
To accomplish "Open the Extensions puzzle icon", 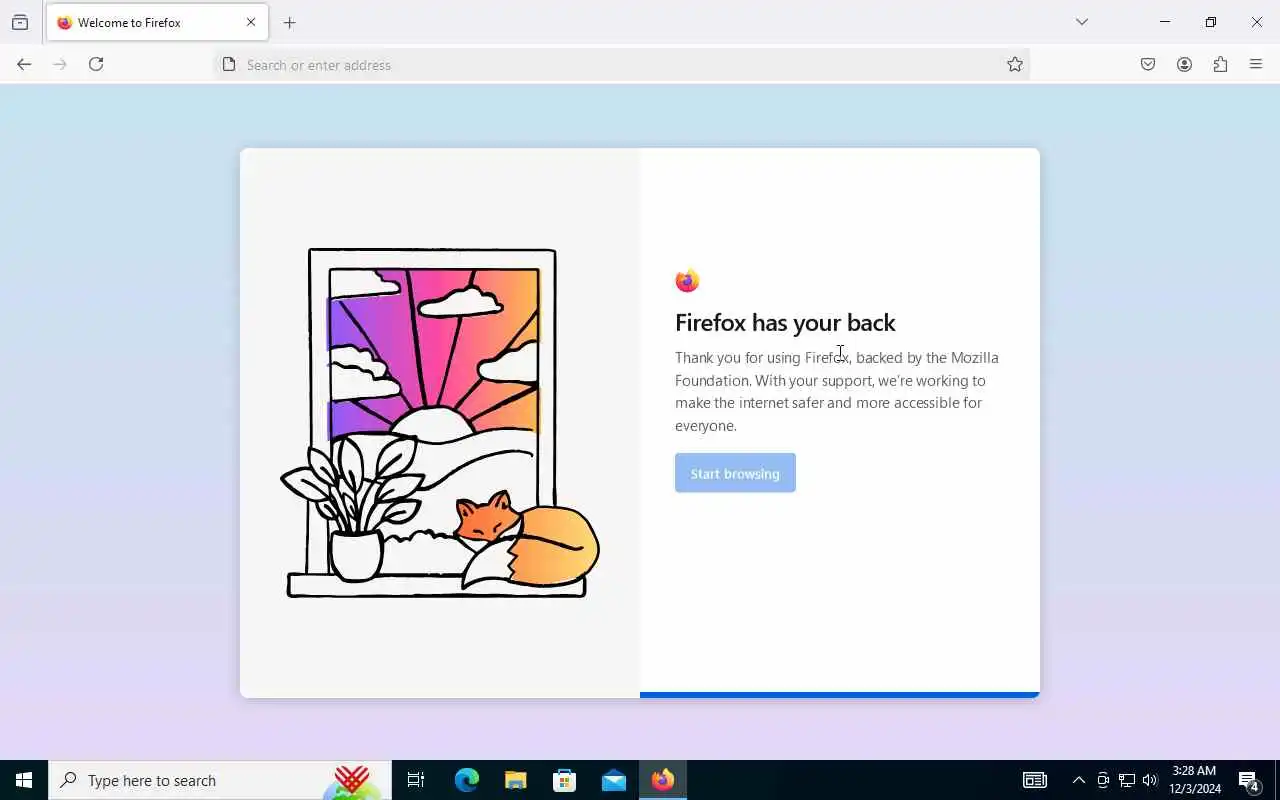I will point(1220,64).
